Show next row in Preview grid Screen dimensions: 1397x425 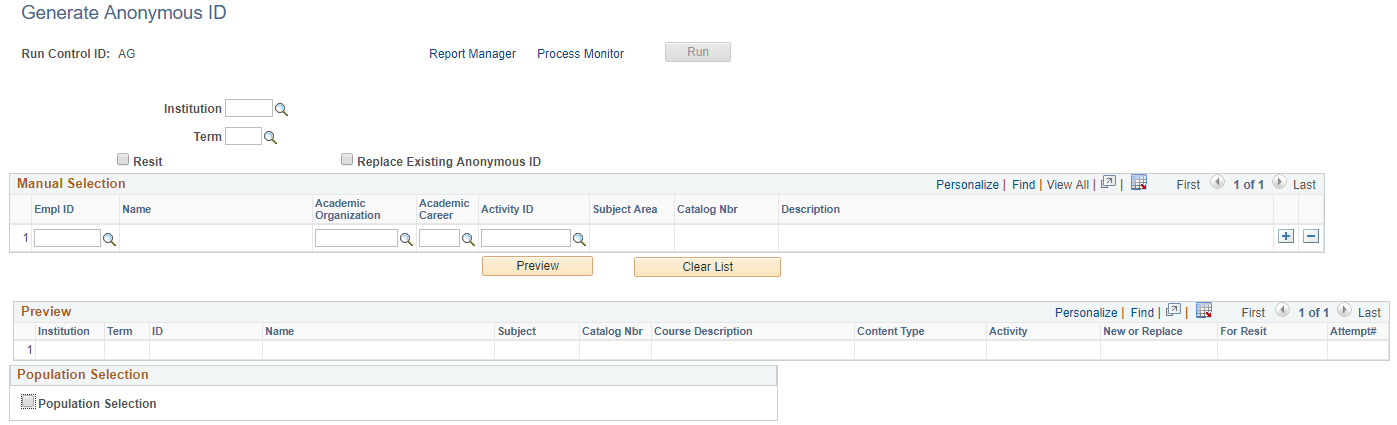(1344, 311)
